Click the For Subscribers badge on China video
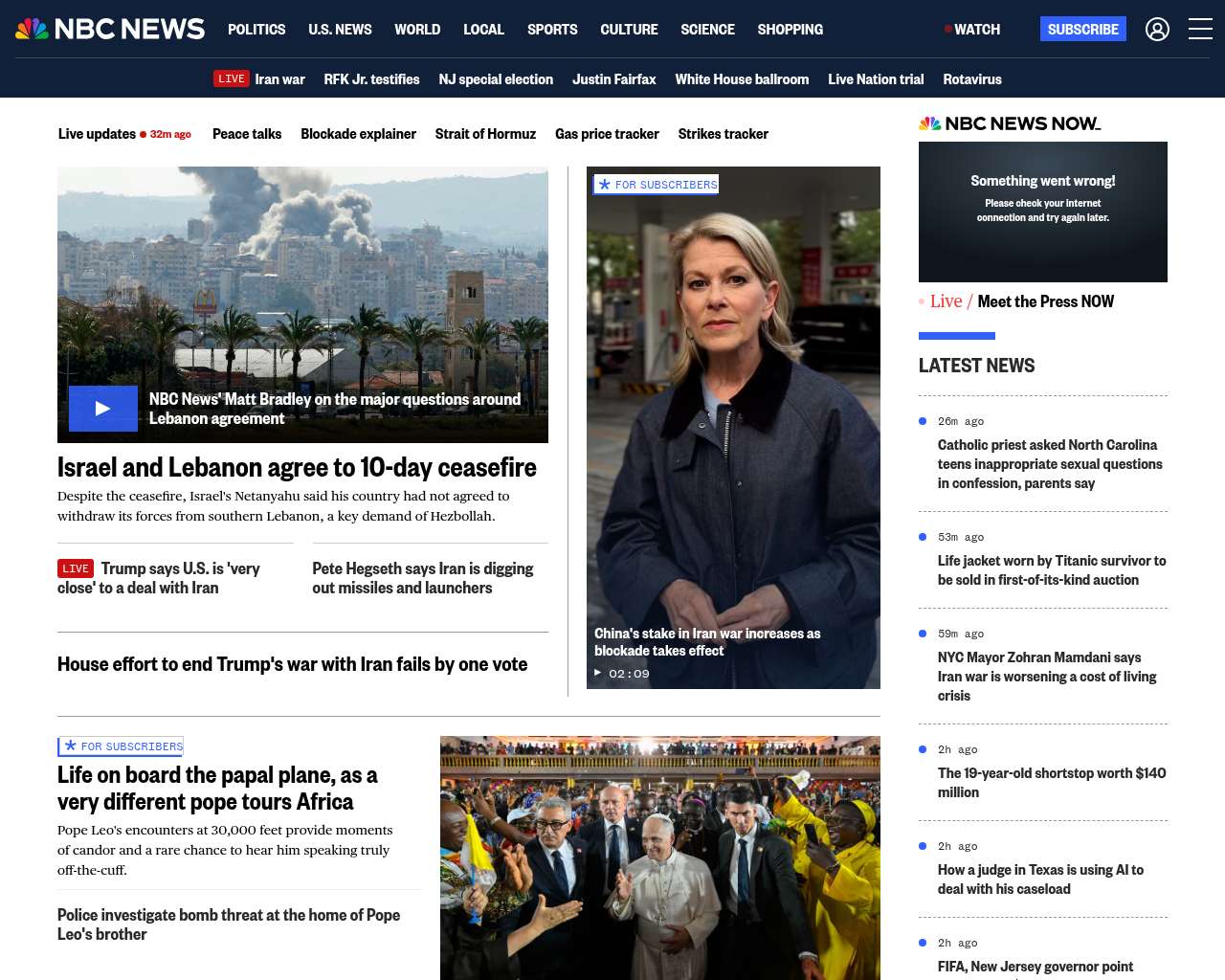Screen dimensions: 1225x980 tap(657, 185)
